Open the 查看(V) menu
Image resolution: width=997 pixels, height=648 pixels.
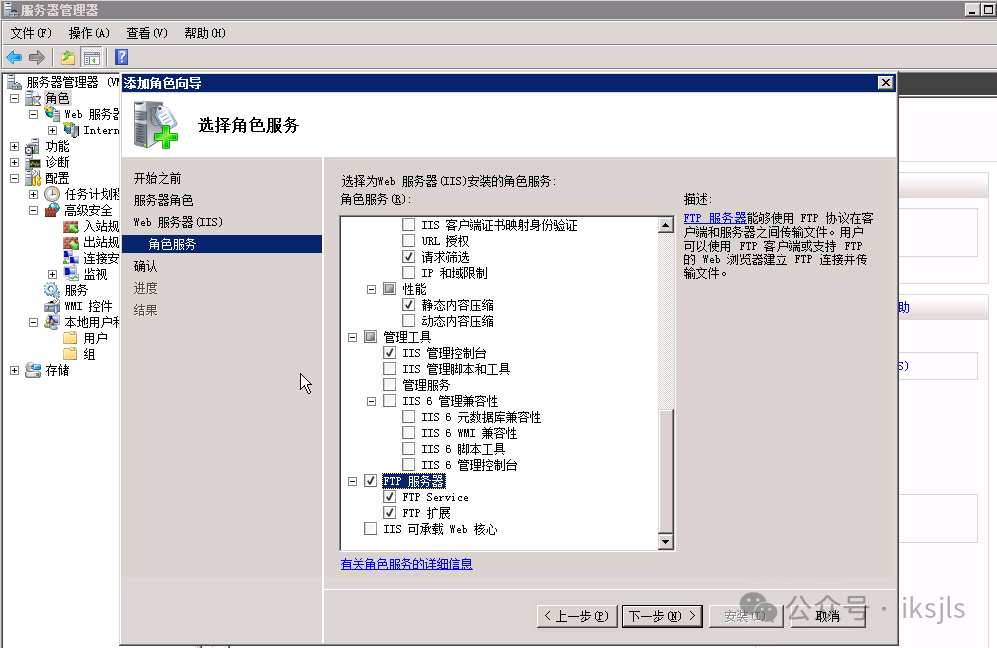click(x=146, y=32)
